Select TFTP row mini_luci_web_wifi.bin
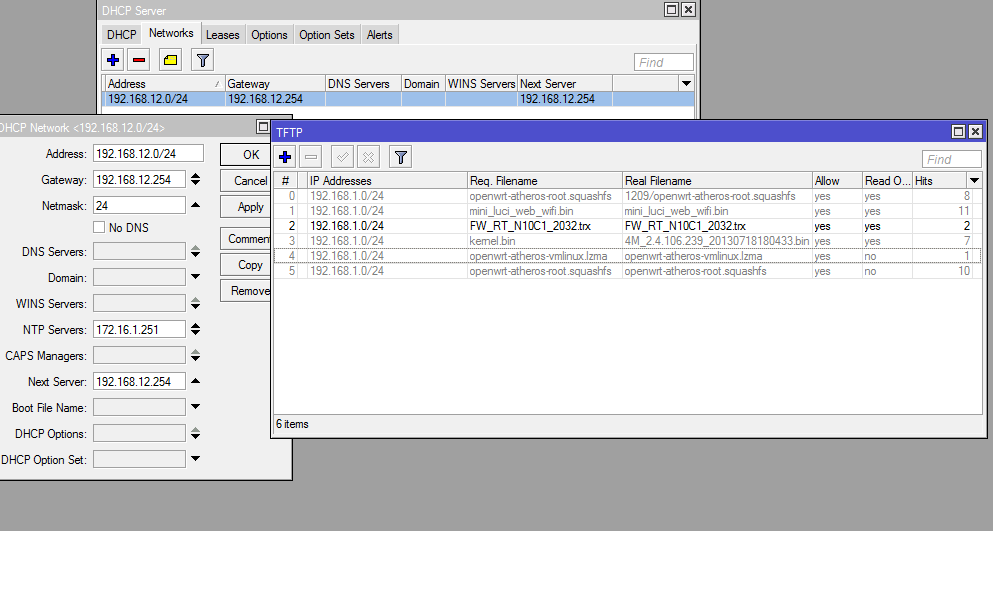Screen dimensions: 993x614 (x=628, y=211)
